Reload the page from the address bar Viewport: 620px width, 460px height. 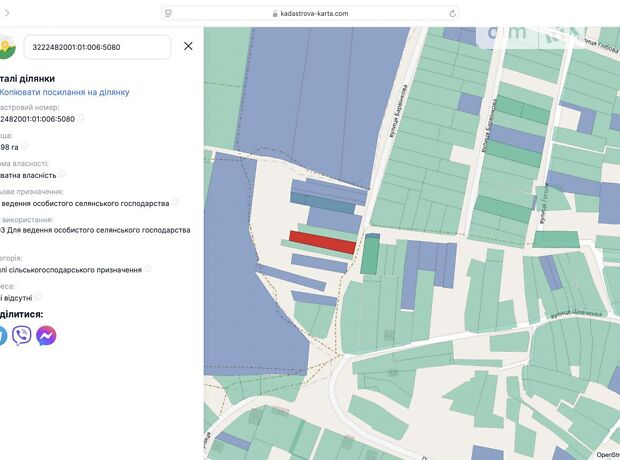[x=453, y=14]
